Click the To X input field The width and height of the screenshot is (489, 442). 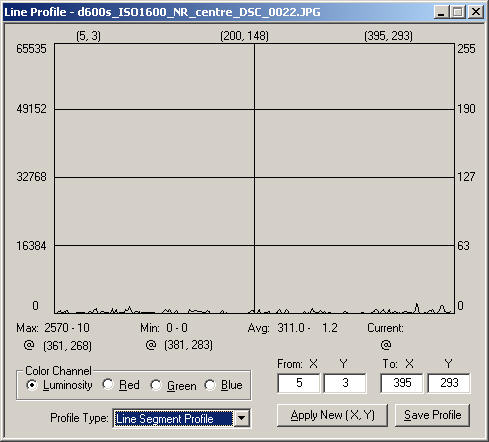[402, 383]
